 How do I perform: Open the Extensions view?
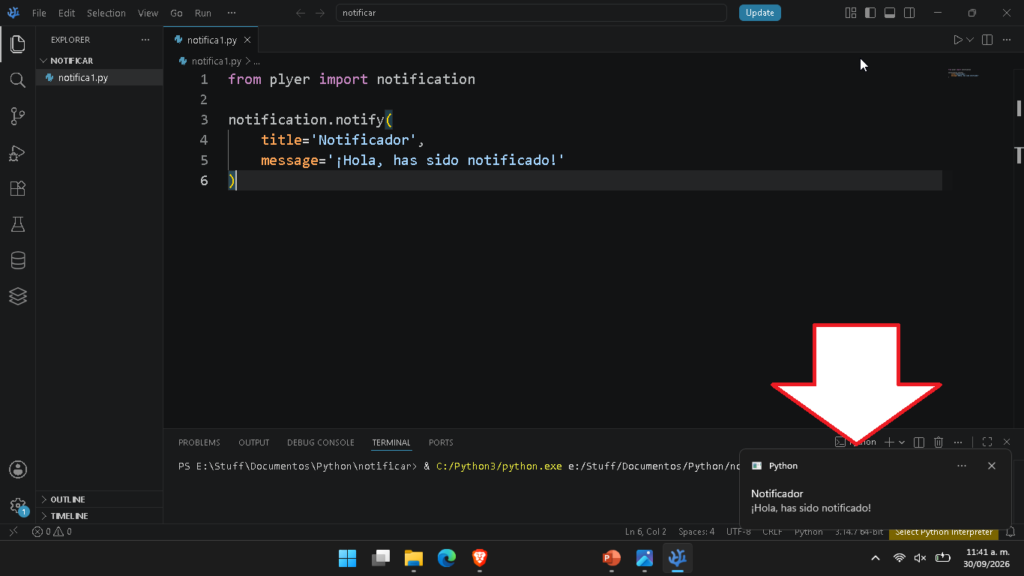pyautogui.click(x=18, y=189)
